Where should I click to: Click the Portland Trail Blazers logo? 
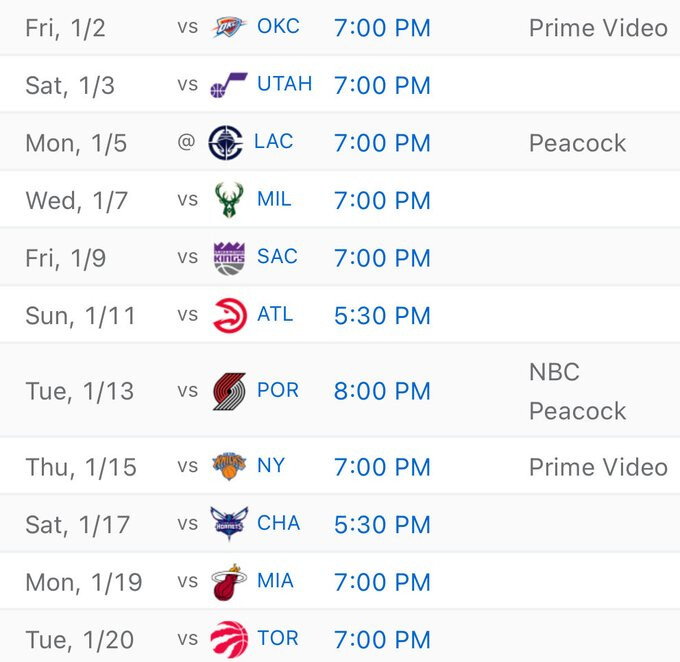pyautogui.click(x=229, y=391)
